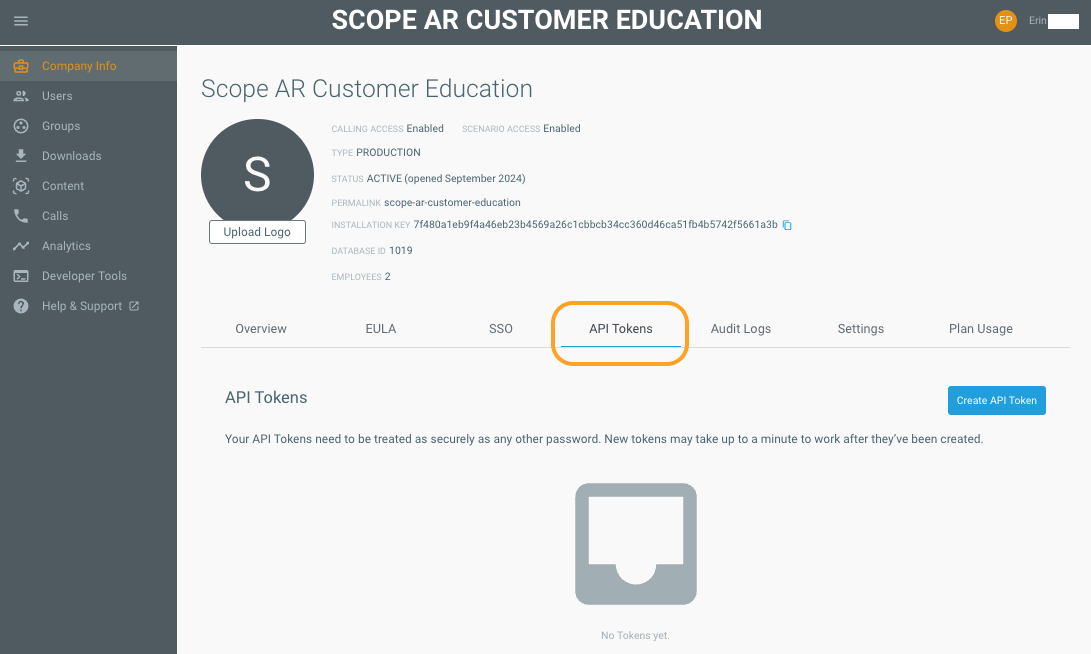Viewport: 1091px width, 654px height.
Task: Click the Groups circle icon
Action: click(21, 126)
